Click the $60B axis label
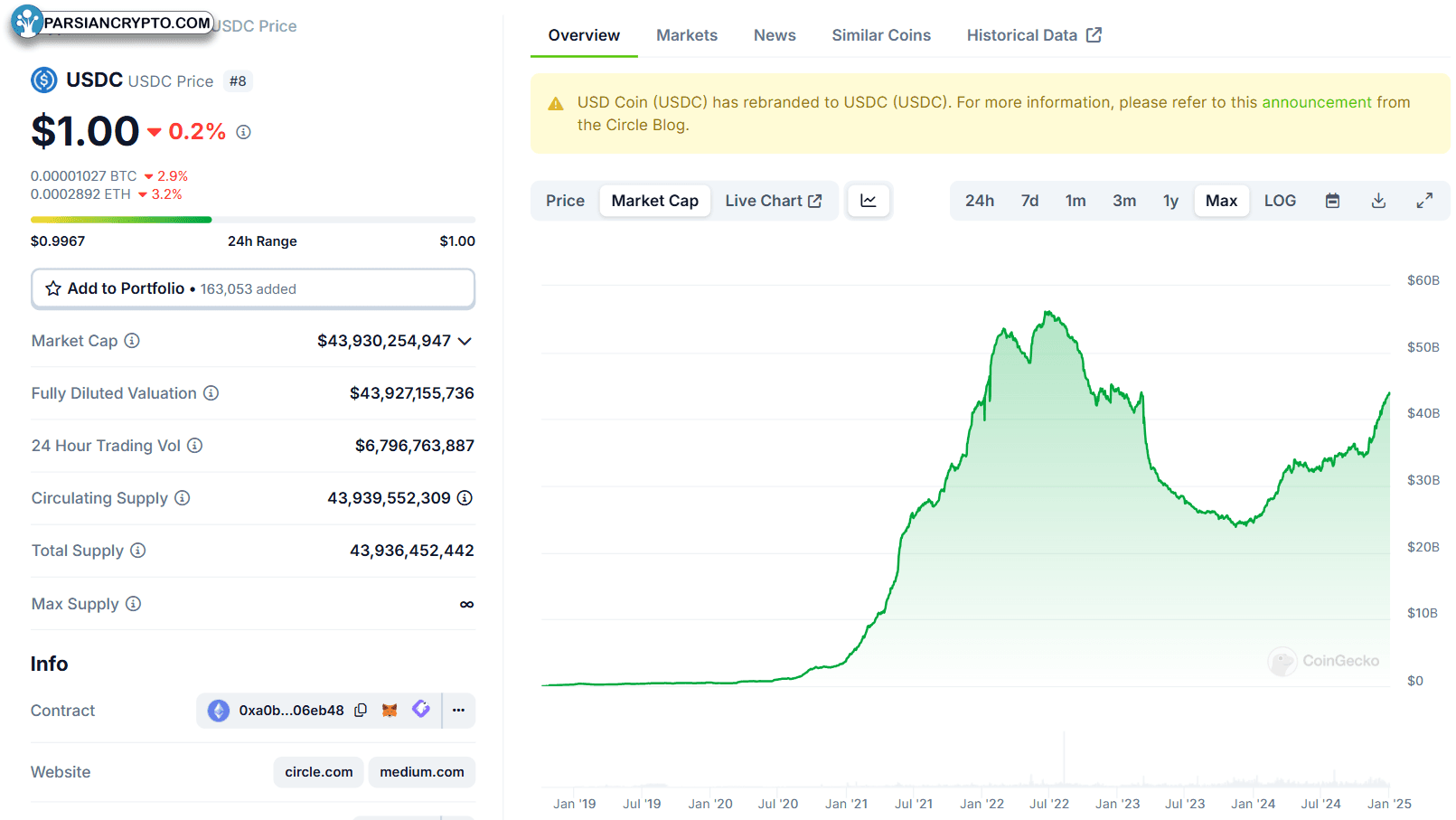The height and width of the screenshot is (820, 1456). (x=1423, y=280)
